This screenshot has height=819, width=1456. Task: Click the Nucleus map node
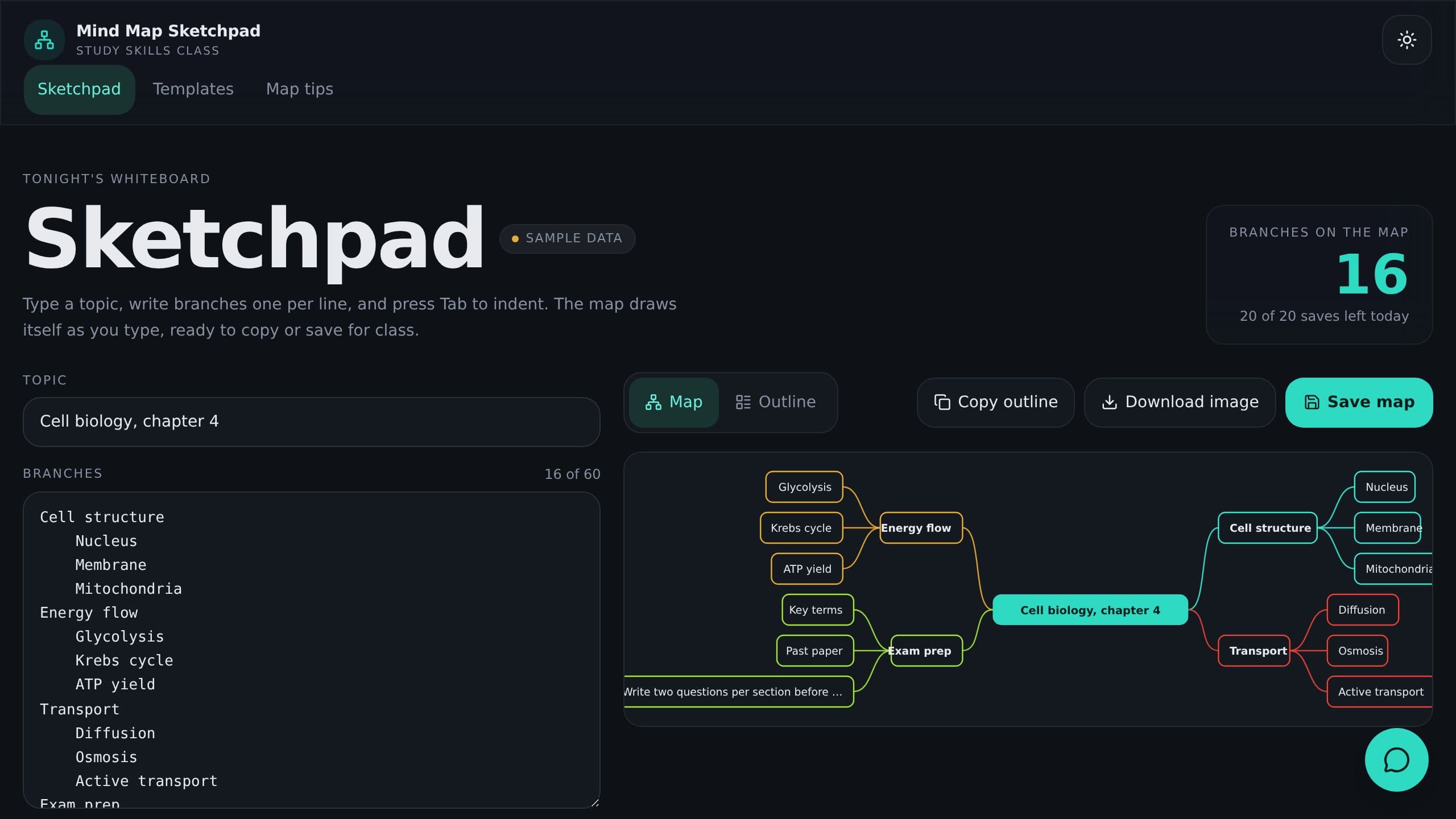tap(1384, 487)
